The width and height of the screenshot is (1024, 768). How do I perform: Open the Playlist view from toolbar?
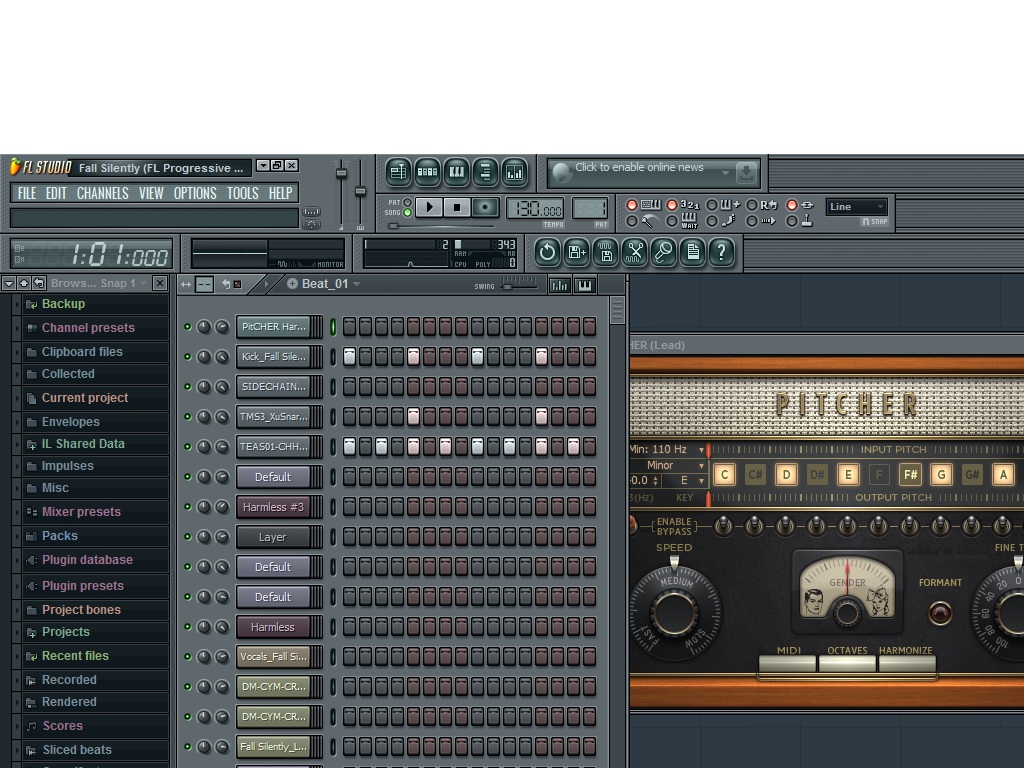coord(398,172)
